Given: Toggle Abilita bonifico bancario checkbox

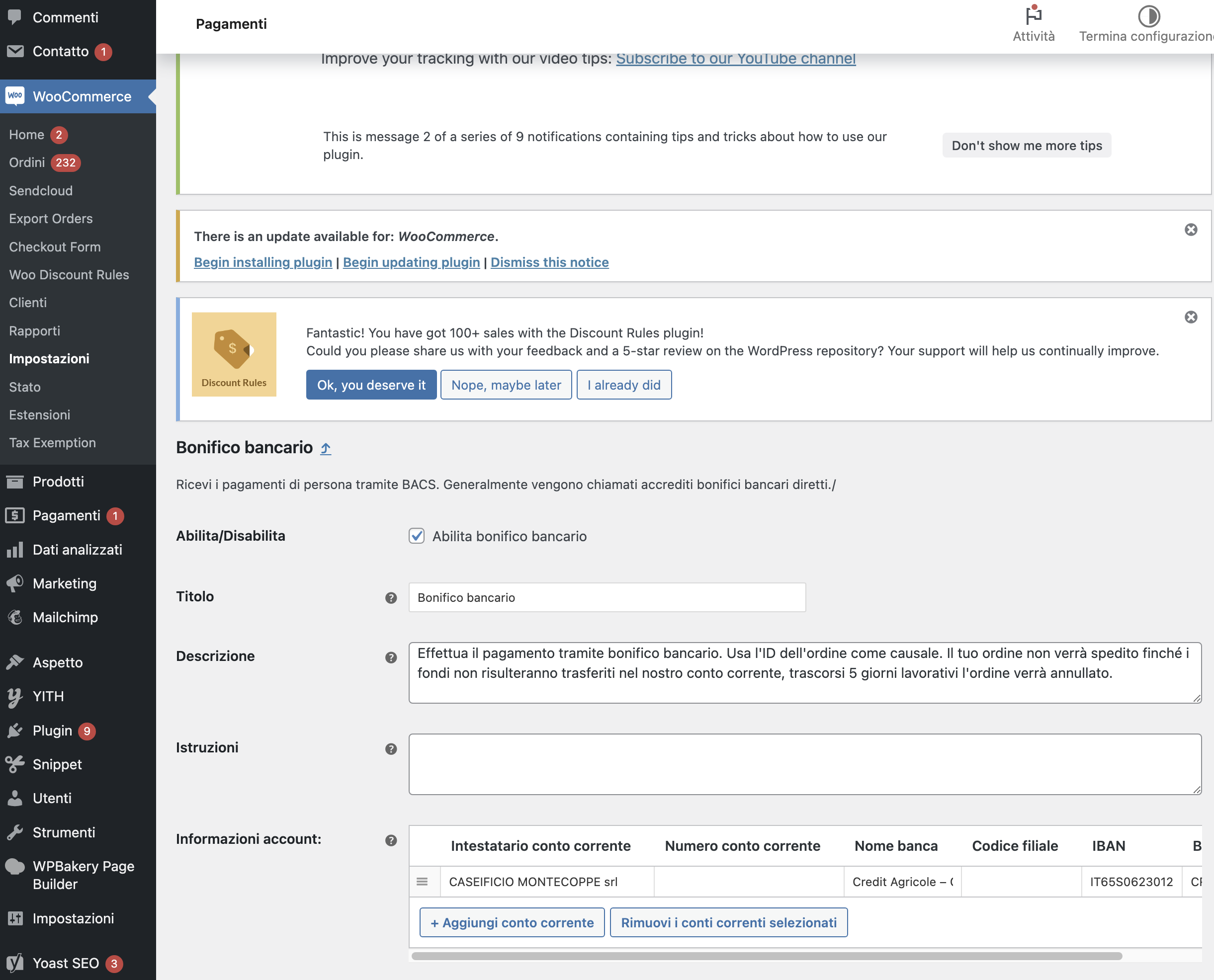Looking at the screenshot, I should (417, 536).
